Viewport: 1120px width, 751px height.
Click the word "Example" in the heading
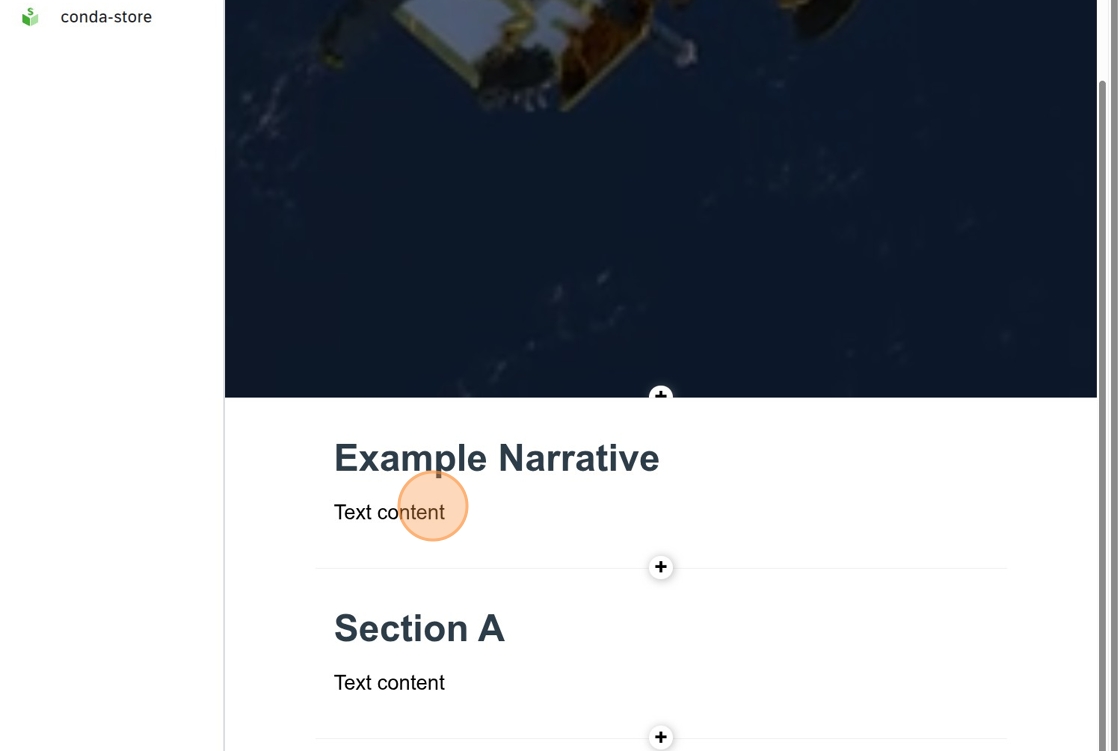pyautogui.click(x=410, y=459)
